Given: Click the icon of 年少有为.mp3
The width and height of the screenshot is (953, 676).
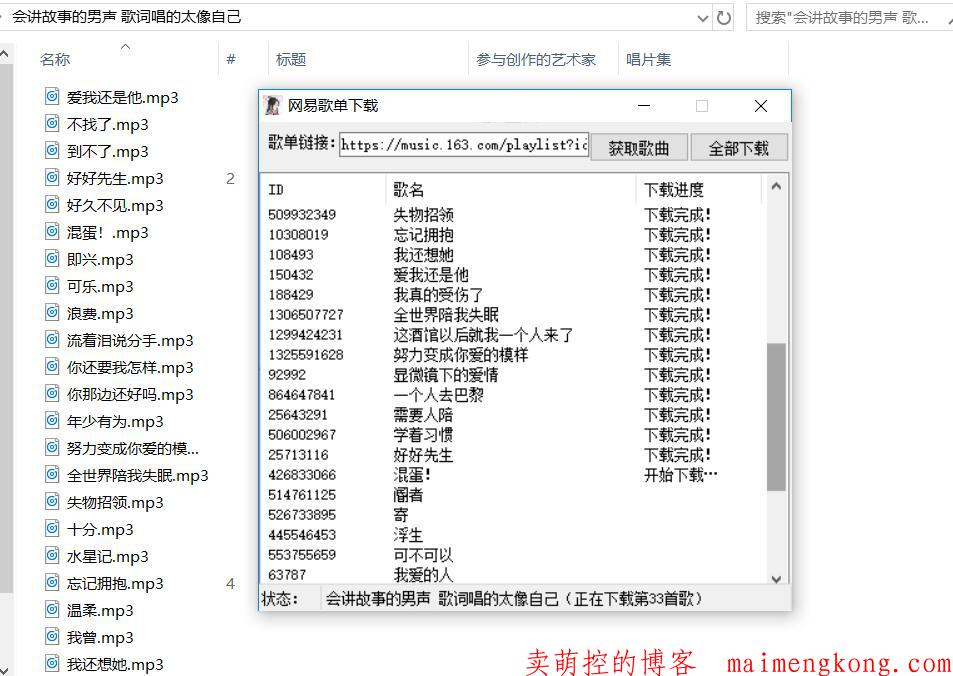Looking at the screenshot, I should pyautogui.click(x=52, y=421).
